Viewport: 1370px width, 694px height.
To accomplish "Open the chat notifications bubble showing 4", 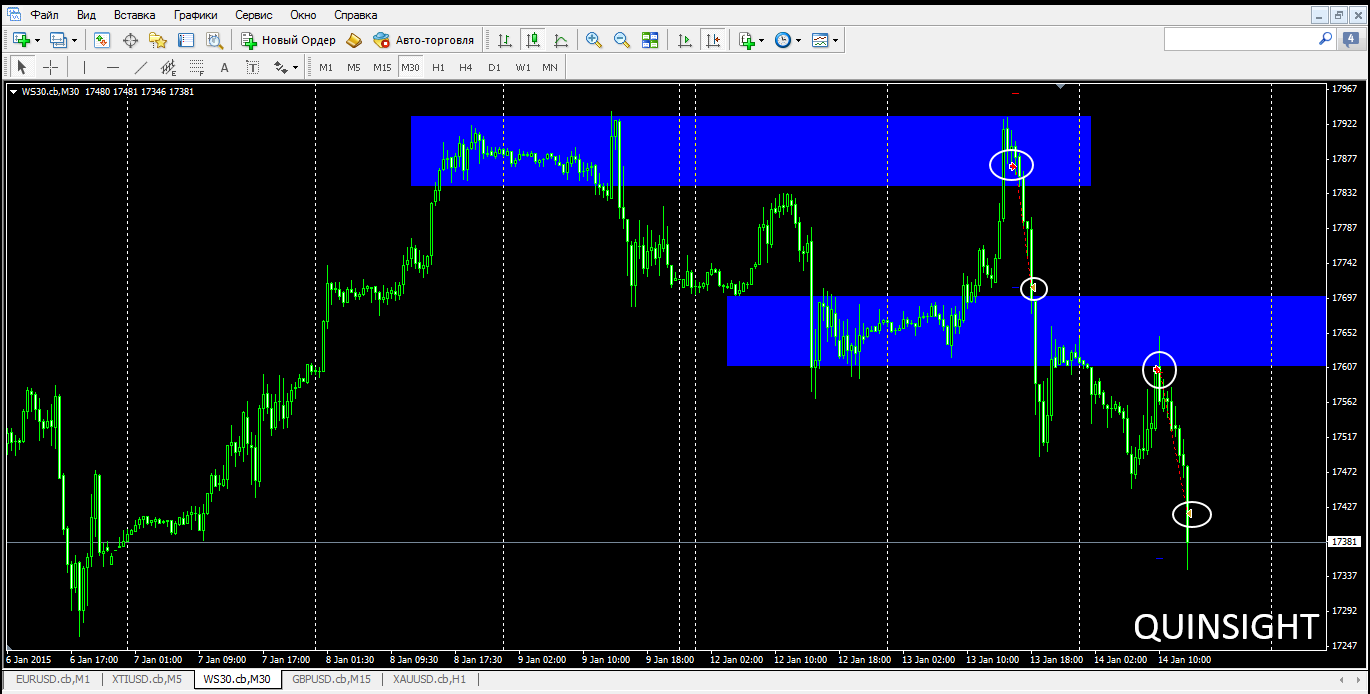I will [x=1350, y=39].
